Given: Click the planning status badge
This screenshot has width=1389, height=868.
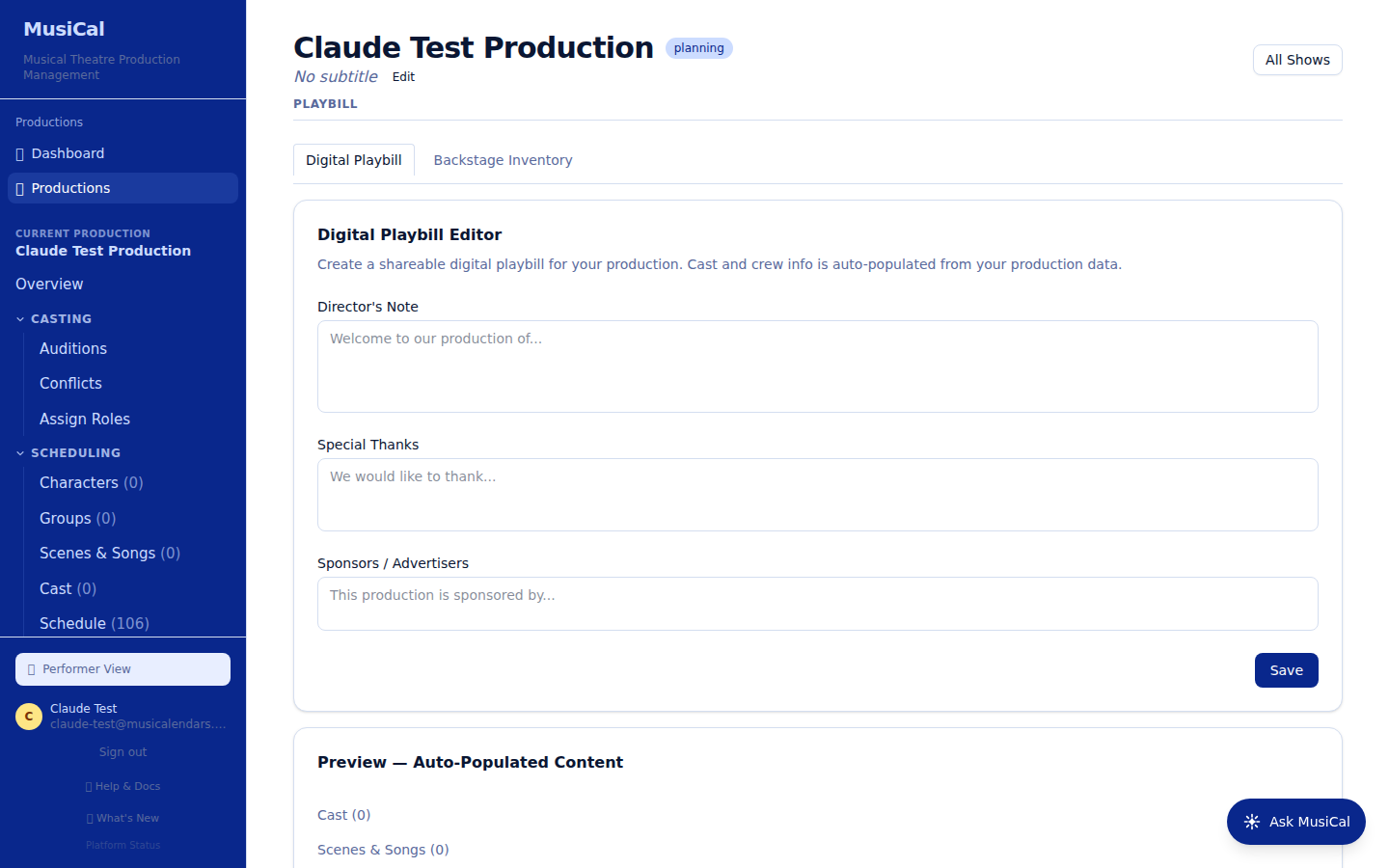Looking at the screenshot, I should (699, 48).
